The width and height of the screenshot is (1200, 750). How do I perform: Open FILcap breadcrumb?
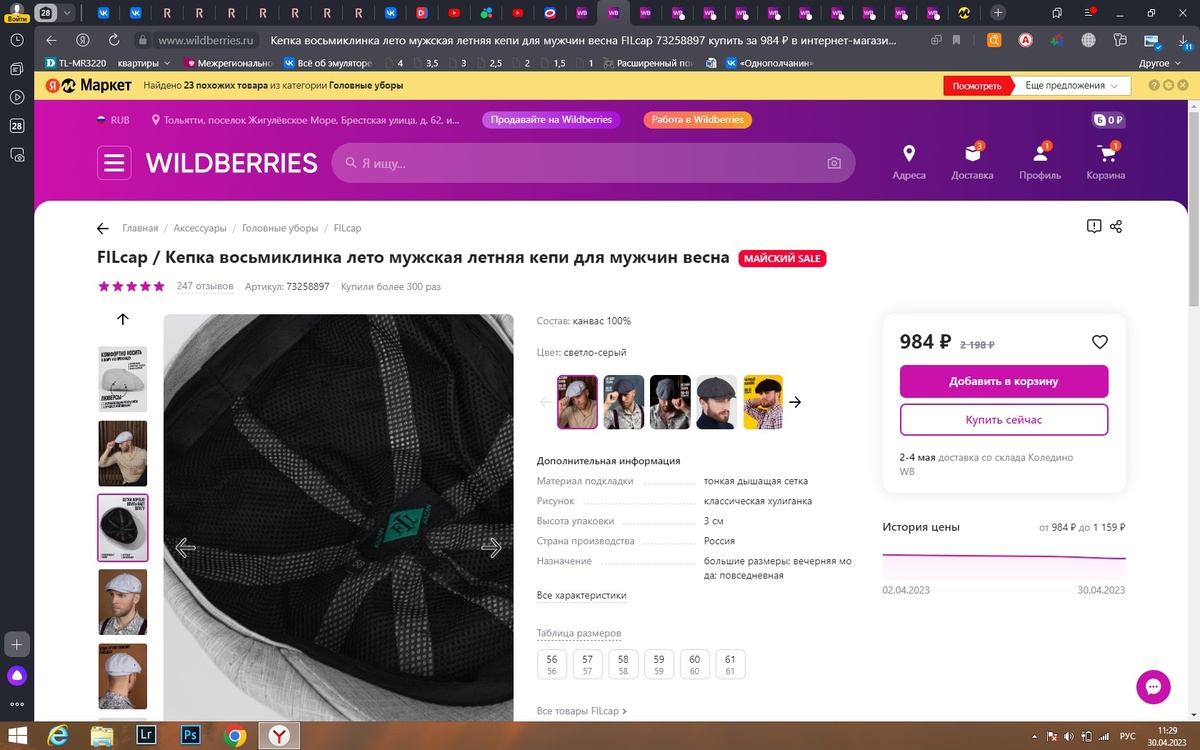[x=348, y=228]
